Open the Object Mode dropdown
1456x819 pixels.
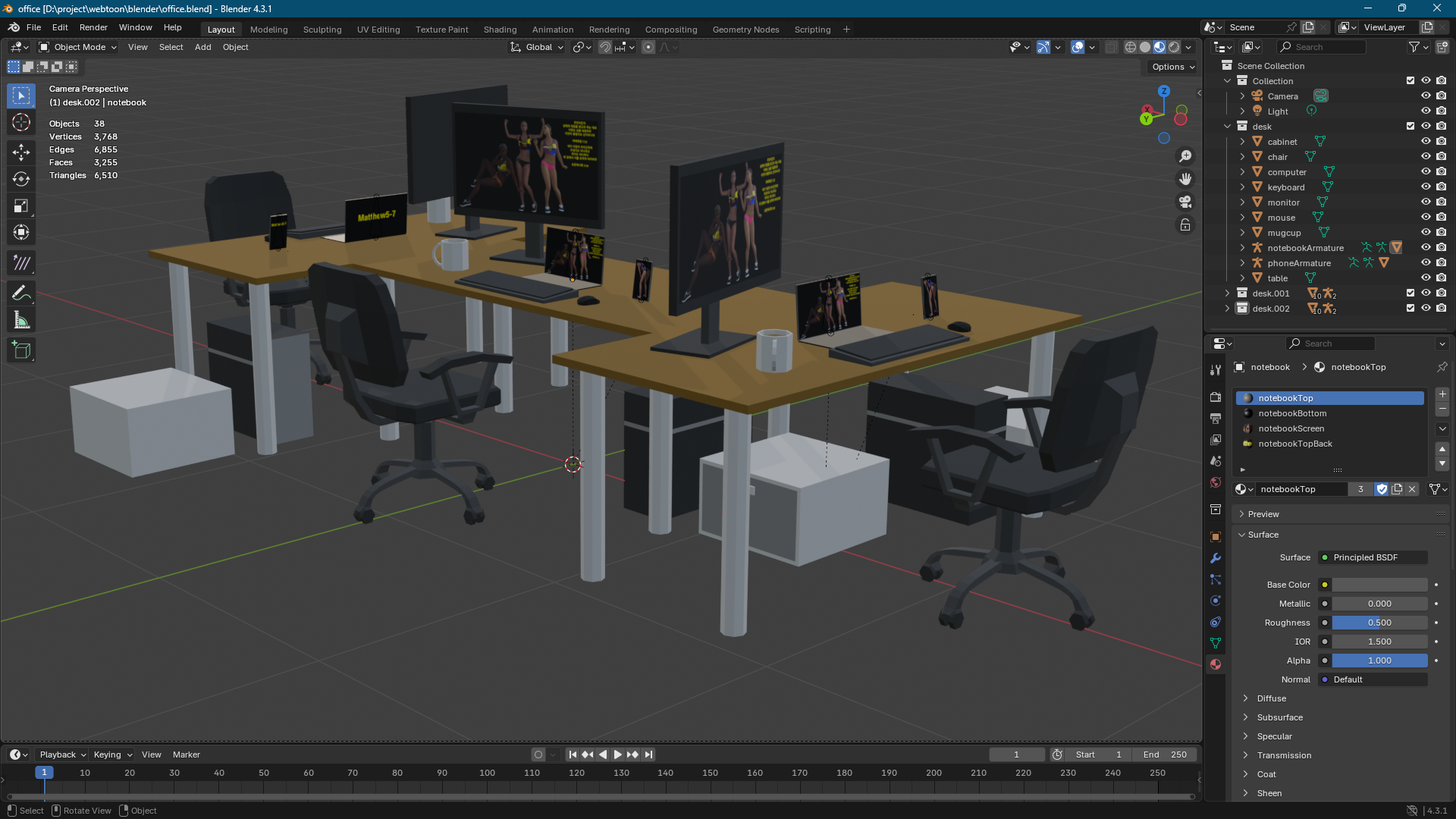click(x=79, y=47)
